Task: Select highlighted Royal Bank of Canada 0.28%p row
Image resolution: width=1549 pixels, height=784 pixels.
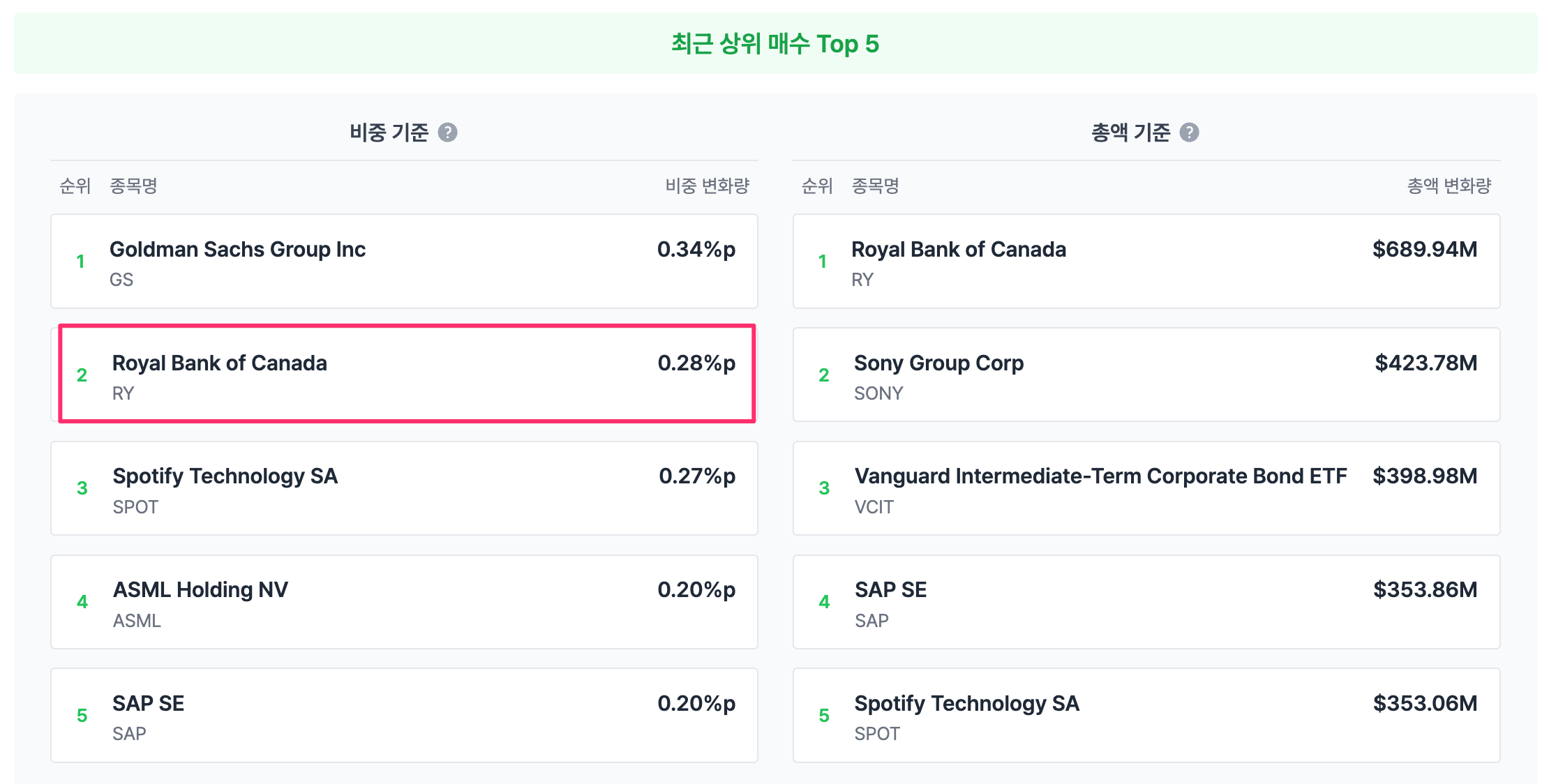Action: (x=407, y=374)
